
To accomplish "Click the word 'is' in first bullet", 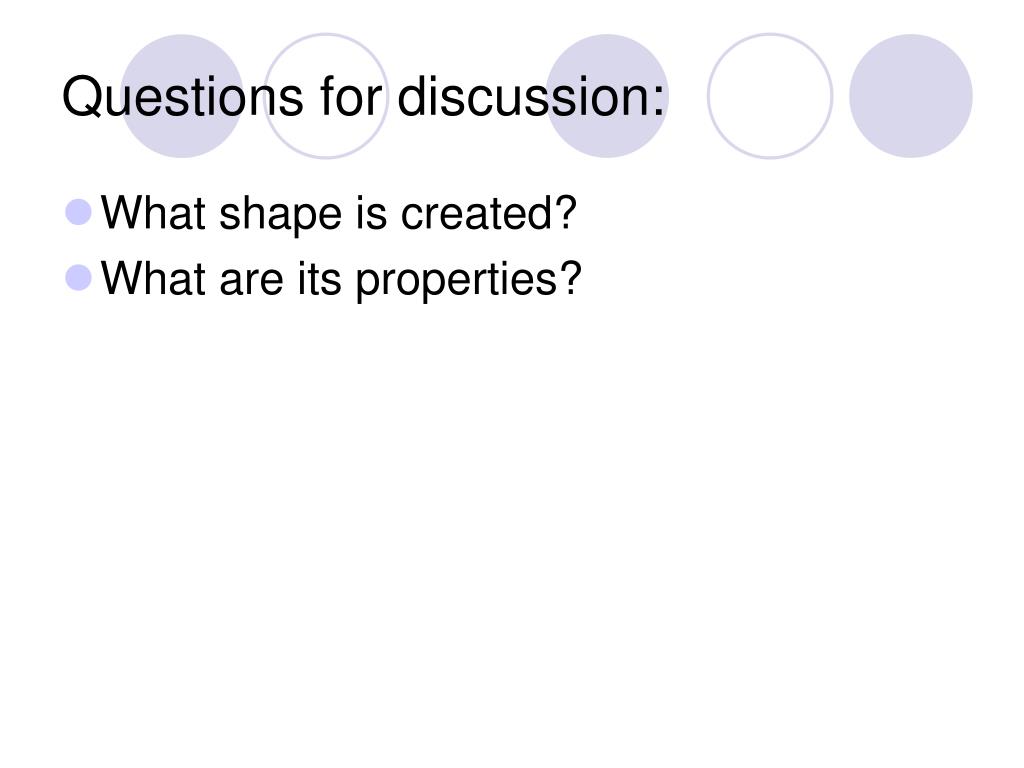I will pyautogui.click(x=371, y=214).
